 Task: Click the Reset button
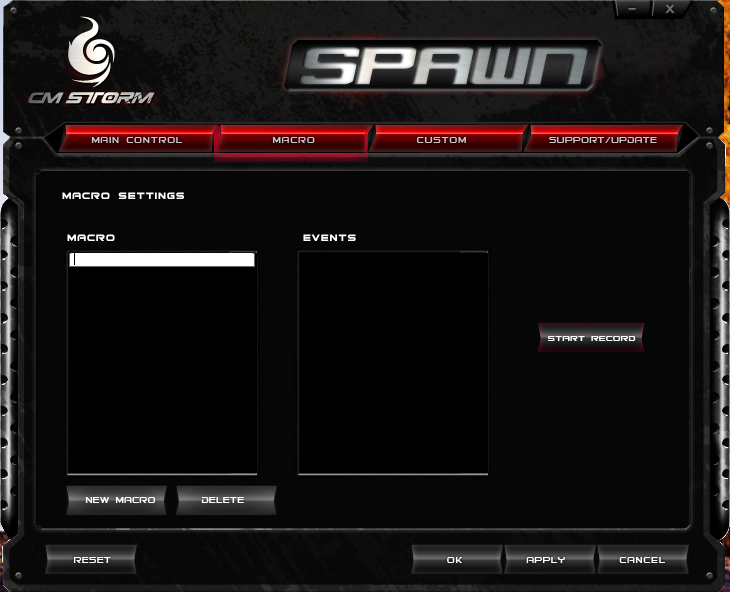pos(91,559)
